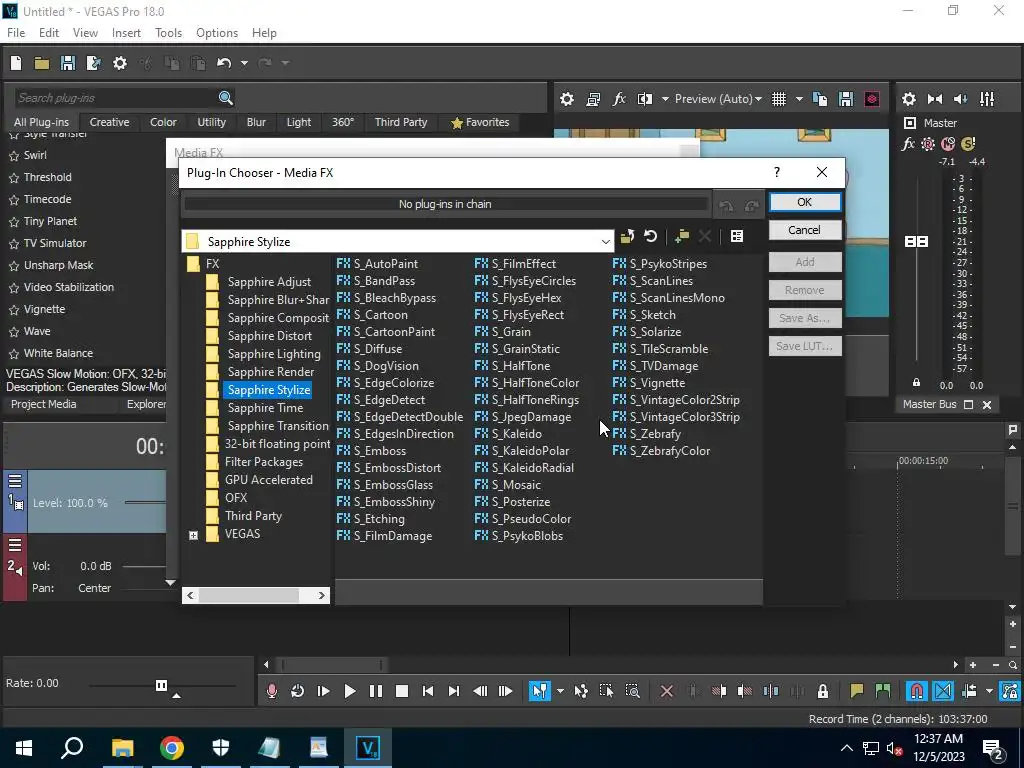Open preview properties gear icon

[x=567, y=99]
